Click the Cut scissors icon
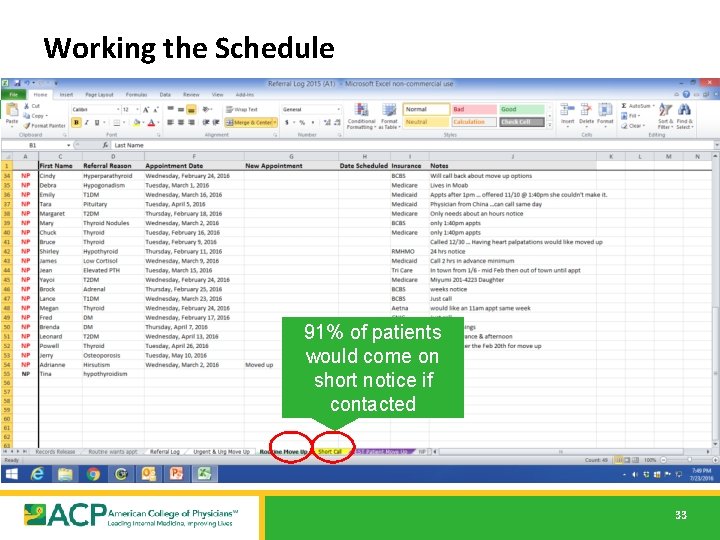Viewport: 720px width, 540px height. tap(27, 106)
